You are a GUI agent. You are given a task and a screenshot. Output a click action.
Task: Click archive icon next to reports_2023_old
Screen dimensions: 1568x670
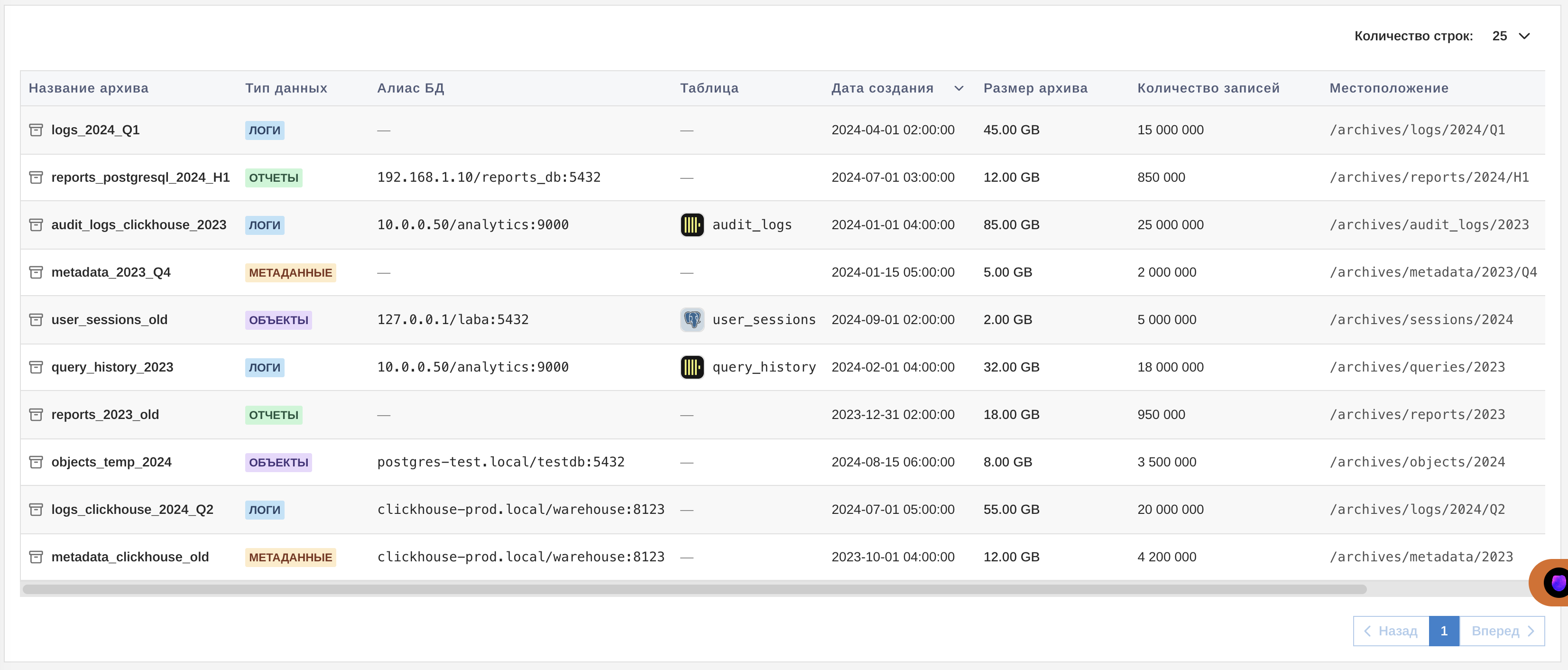36,415
